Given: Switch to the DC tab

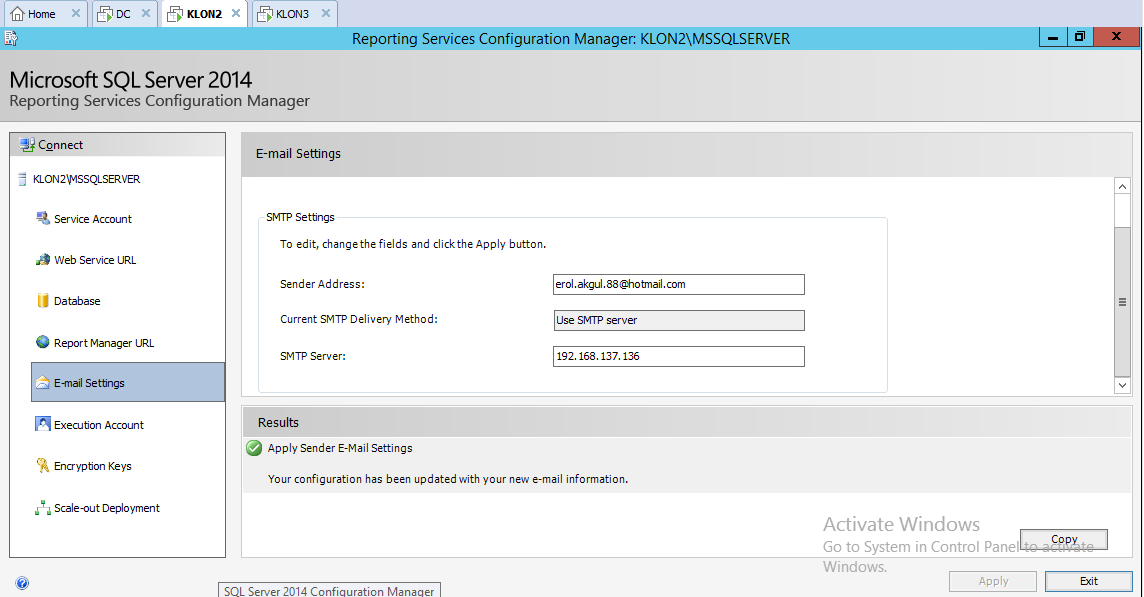Looking at the screenshot, I should (x=123, y=14).
